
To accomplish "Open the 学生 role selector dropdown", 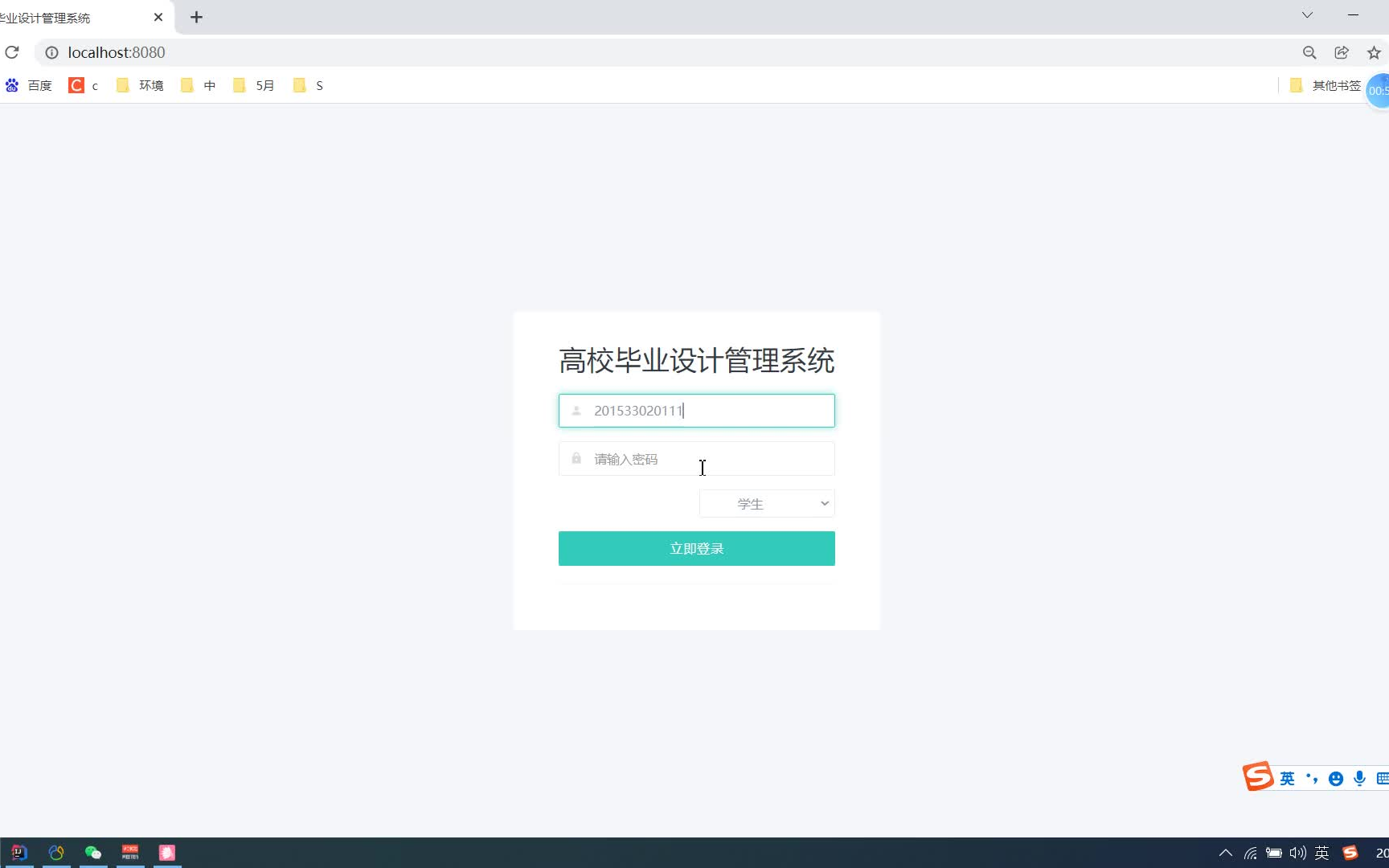I will (765, 503).
